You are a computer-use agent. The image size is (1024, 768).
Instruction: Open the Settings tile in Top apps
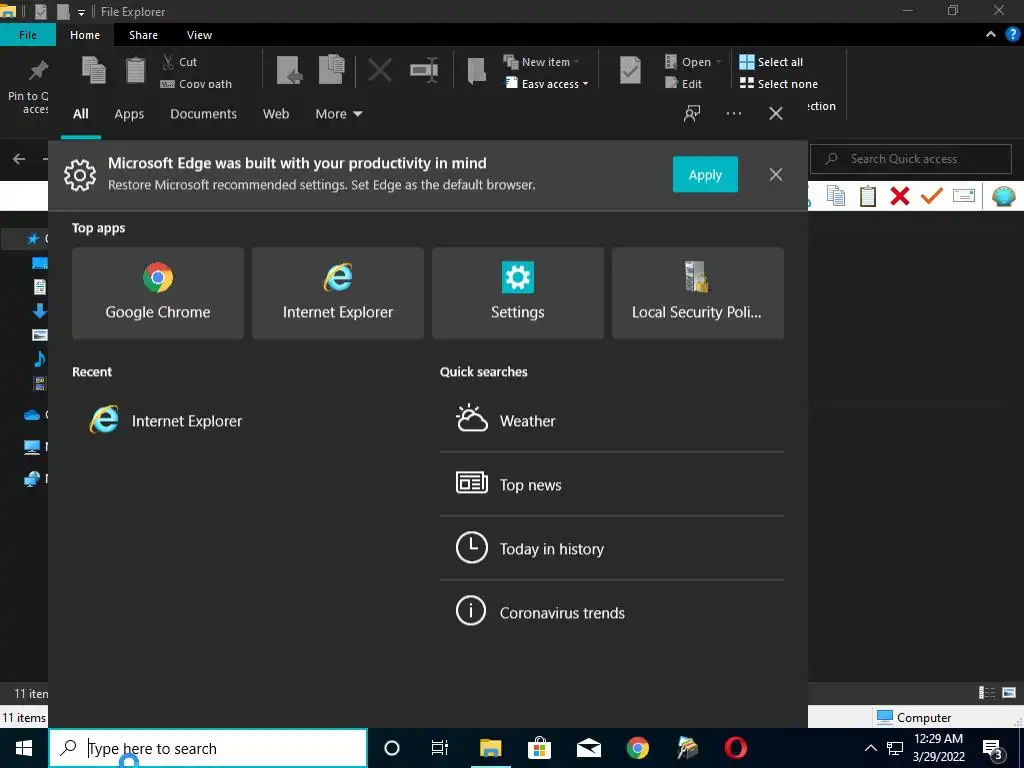pyautogui.click(x=518, y=293)
